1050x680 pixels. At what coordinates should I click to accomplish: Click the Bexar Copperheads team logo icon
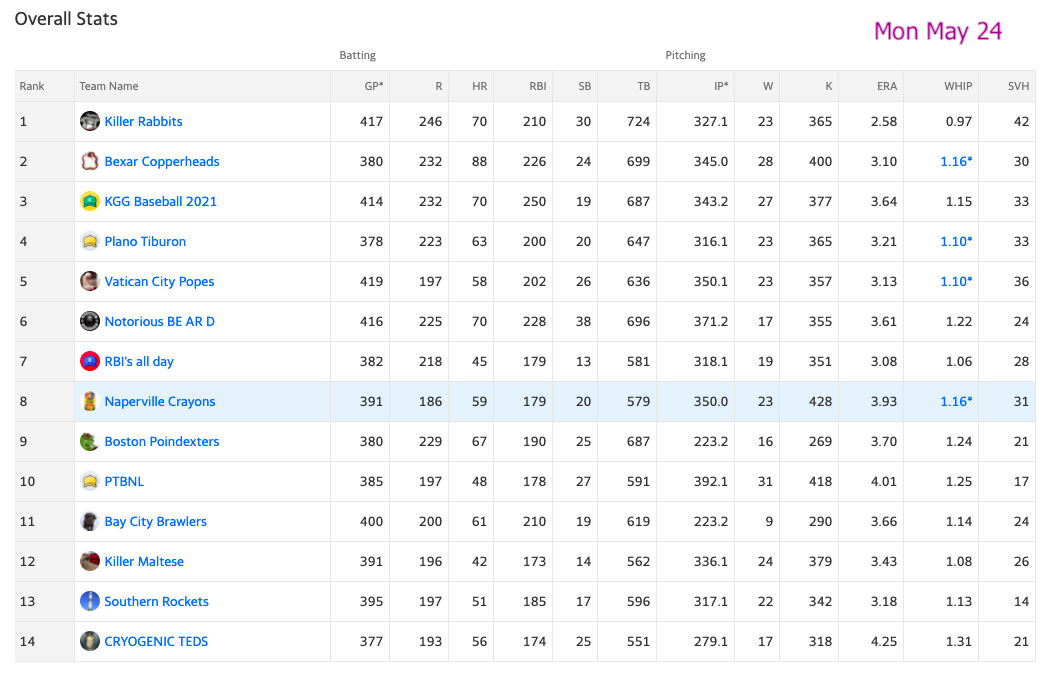point(90,161)
